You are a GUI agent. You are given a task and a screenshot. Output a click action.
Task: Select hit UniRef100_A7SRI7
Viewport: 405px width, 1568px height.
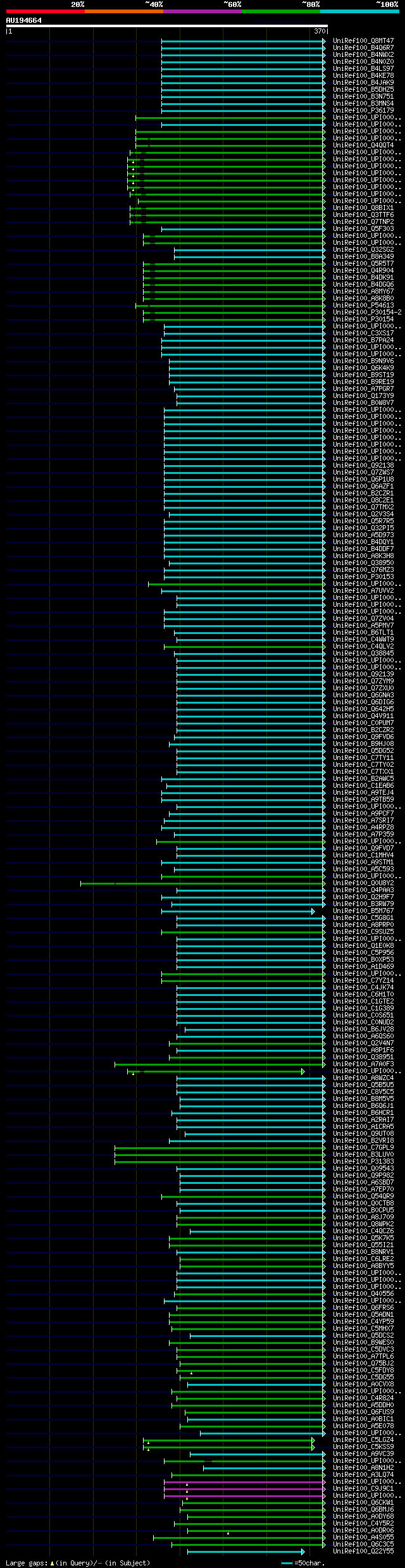click(363, 821)
